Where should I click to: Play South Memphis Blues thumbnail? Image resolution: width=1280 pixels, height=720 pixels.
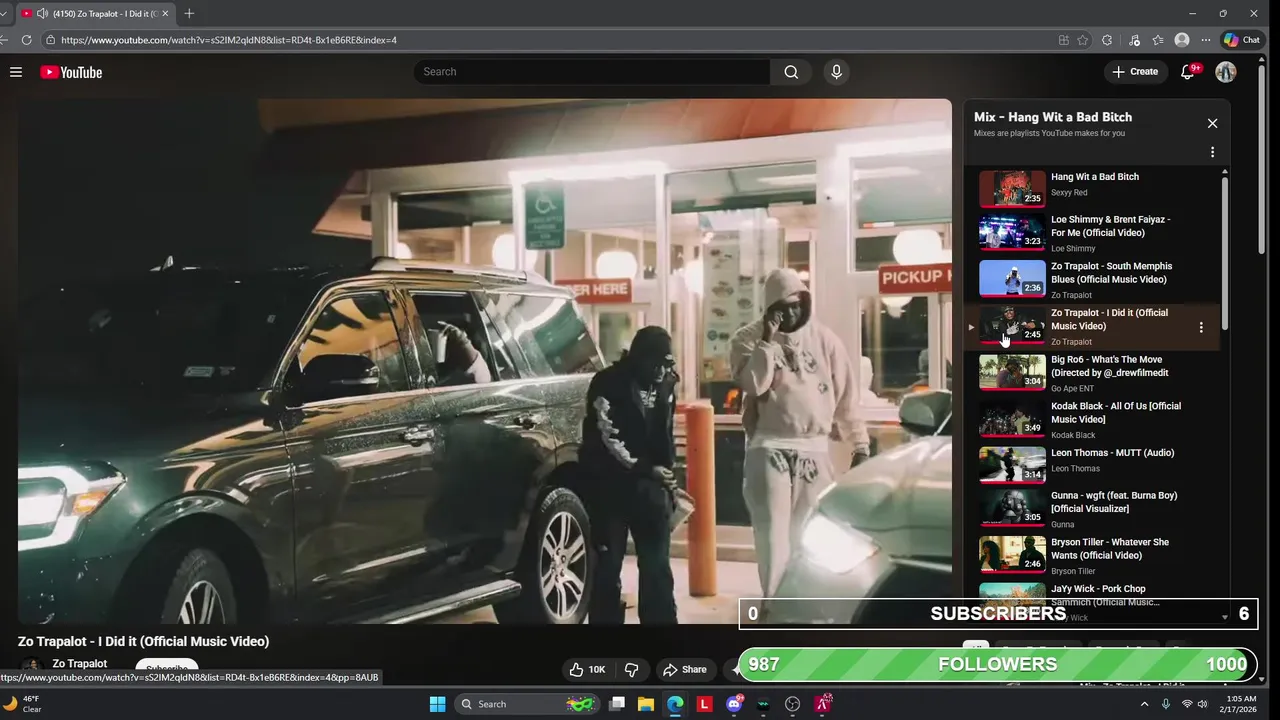click(x=1012, y=279)
